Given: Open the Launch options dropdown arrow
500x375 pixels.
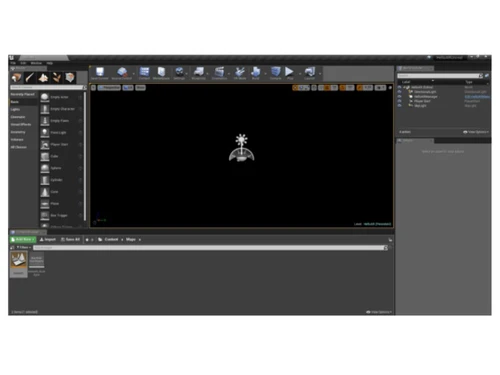Looking at the screenshot, I should click(x=320, y=73).
